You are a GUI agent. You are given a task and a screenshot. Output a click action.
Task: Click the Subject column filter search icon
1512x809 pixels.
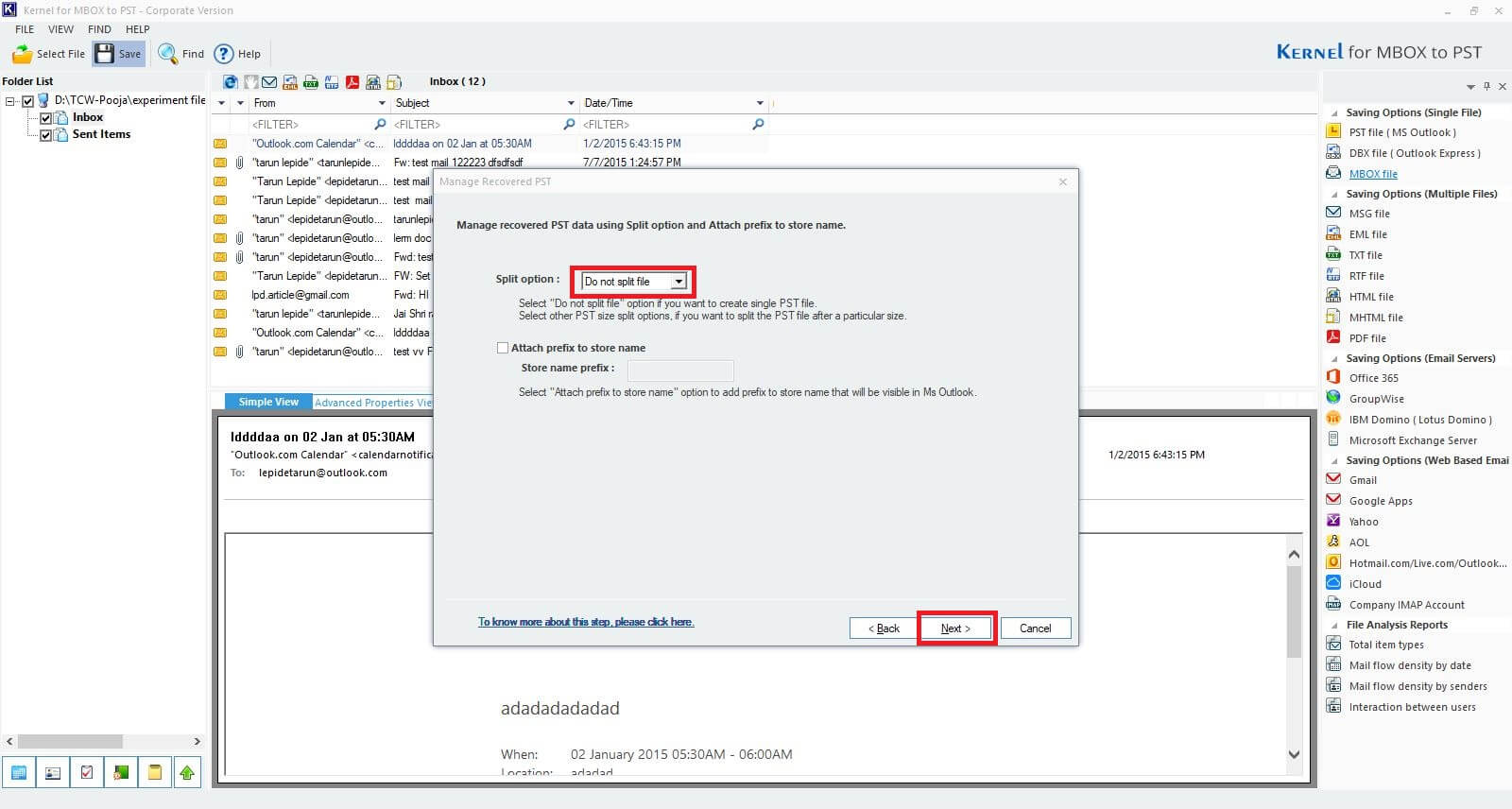(569, 124)
